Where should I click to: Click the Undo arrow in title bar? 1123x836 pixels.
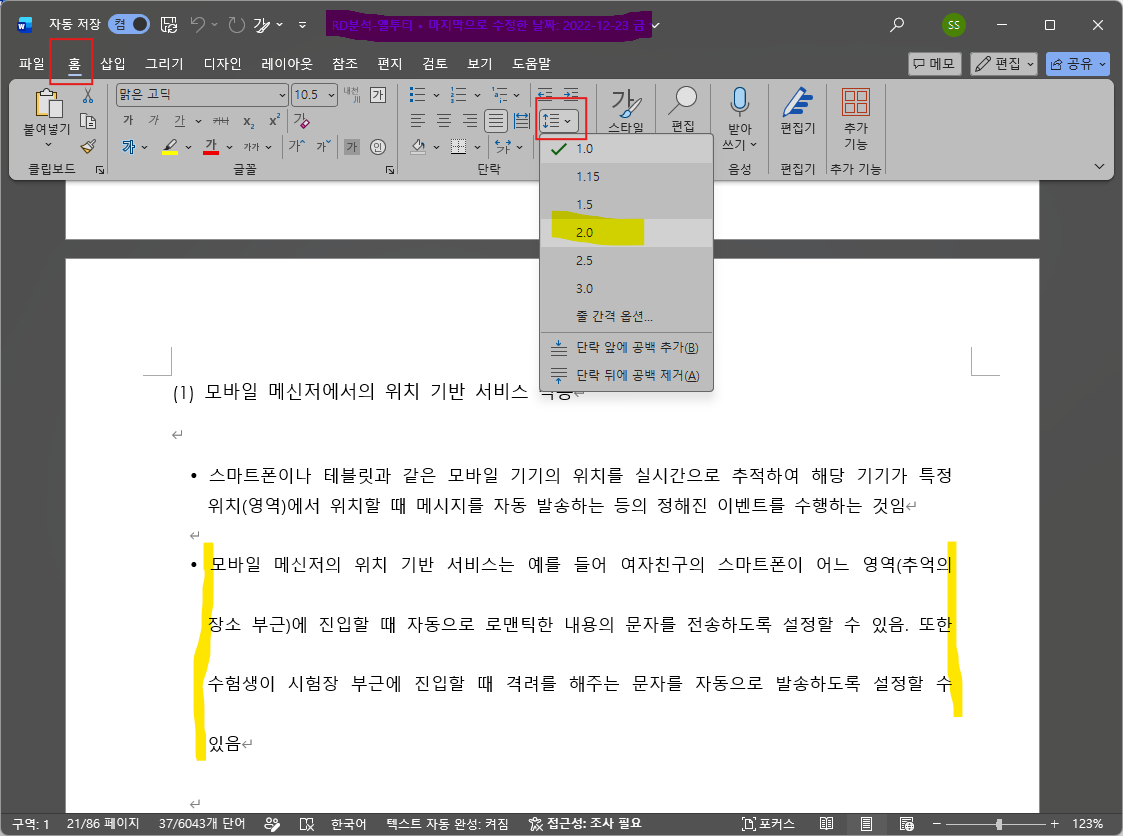point(197,25)
